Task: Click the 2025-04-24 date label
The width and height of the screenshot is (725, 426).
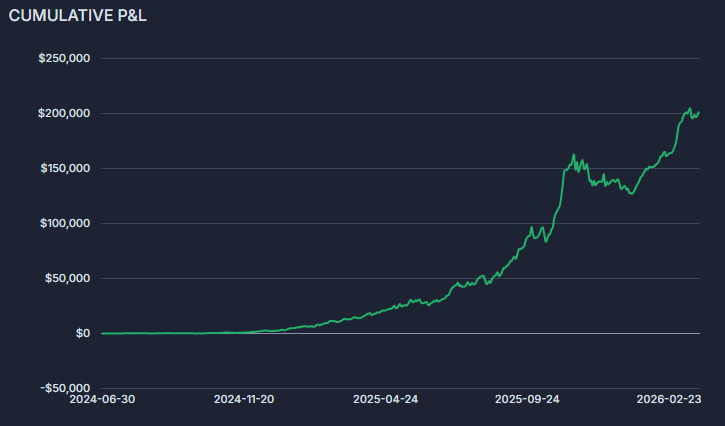Action: pos(386,399)
